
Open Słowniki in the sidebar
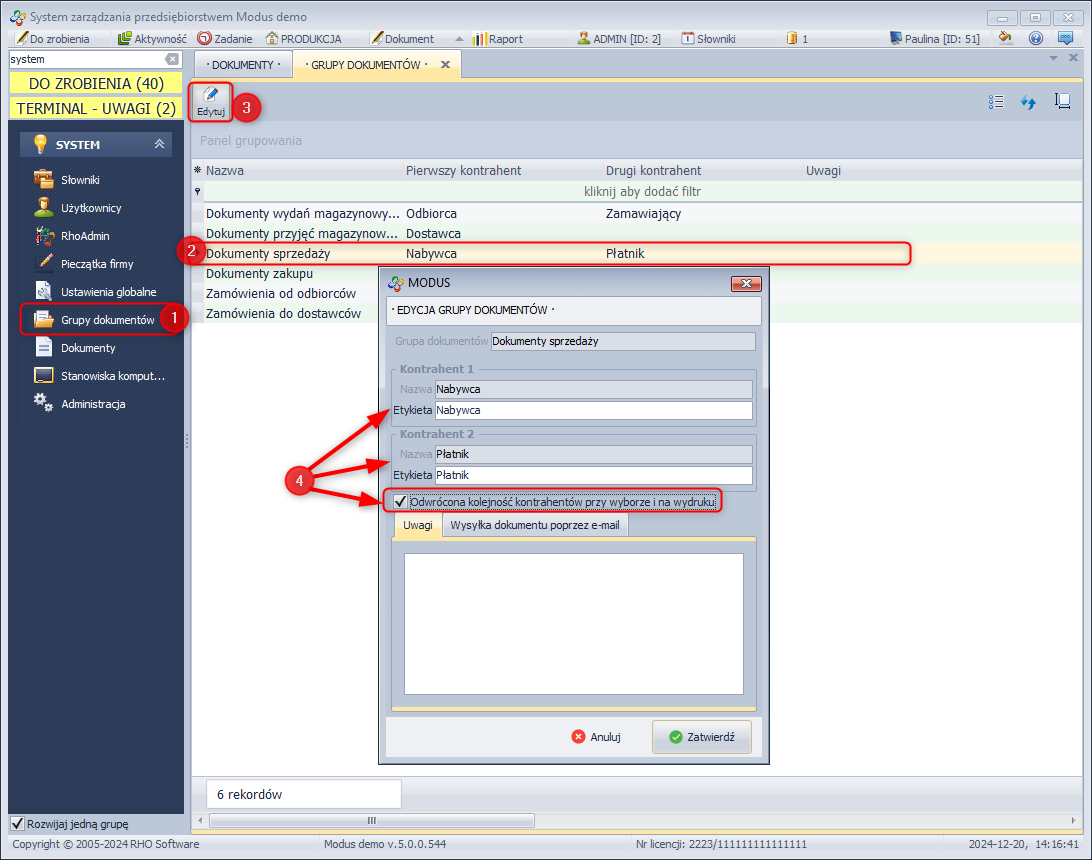[x=80, y=180]
